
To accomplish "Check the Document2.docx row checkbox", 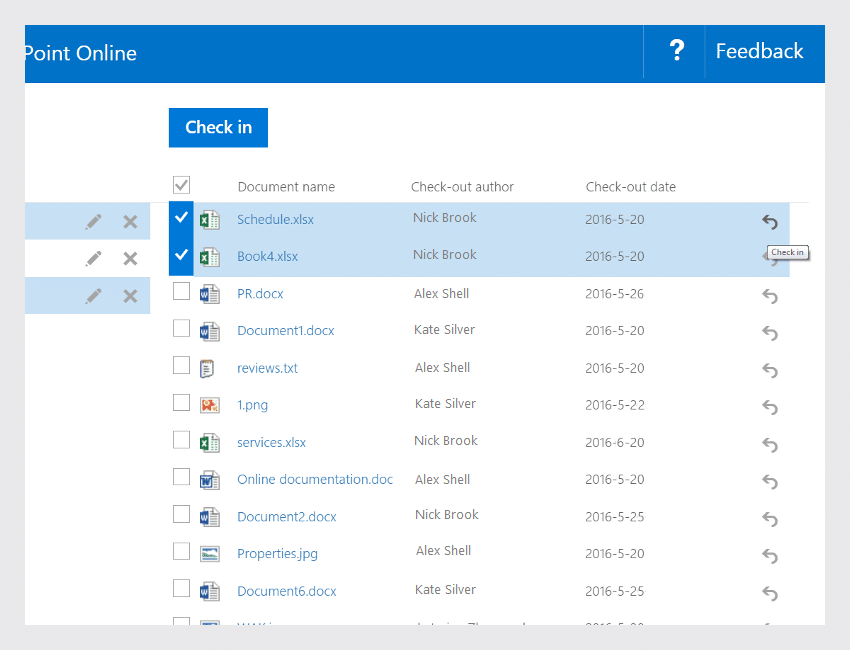I will point(182,514).
